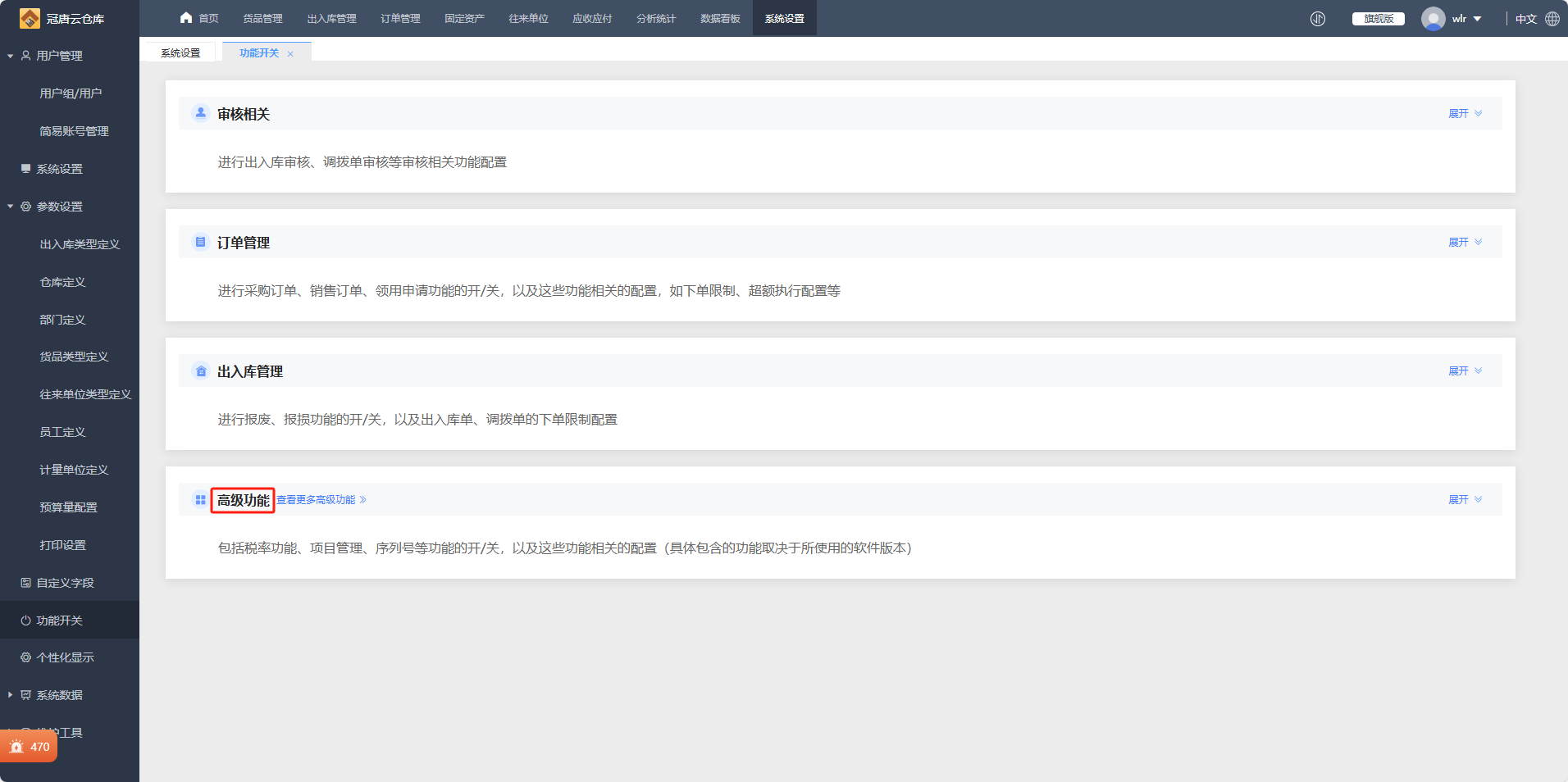Click the 订单管理 section icon
The image size is (1568, 782).
pos(201,242)
